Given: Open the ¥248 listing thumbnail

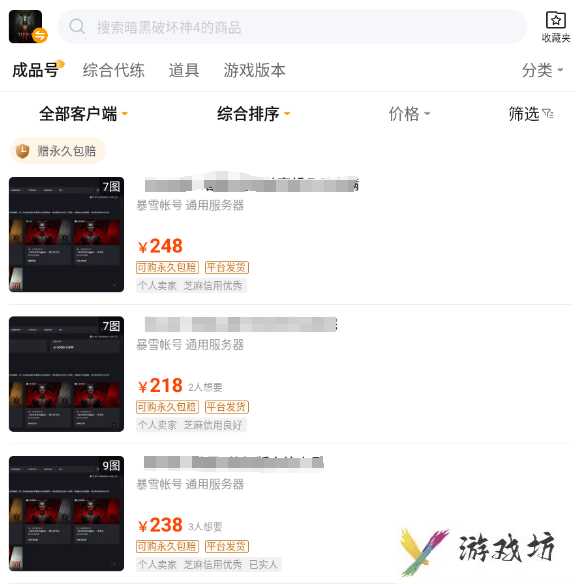Looking at the screenshot, I should [x=66, y=234].
